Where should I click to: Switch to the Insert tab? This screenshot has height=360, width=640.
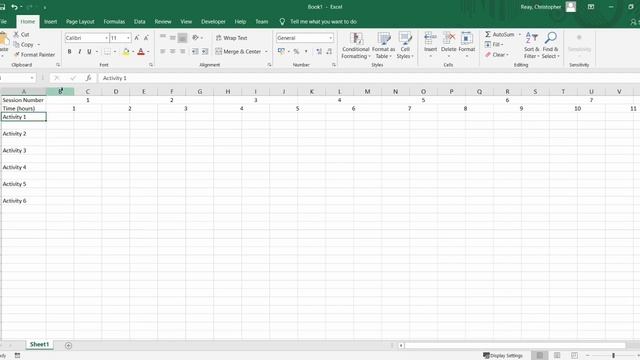coord(51,22)
